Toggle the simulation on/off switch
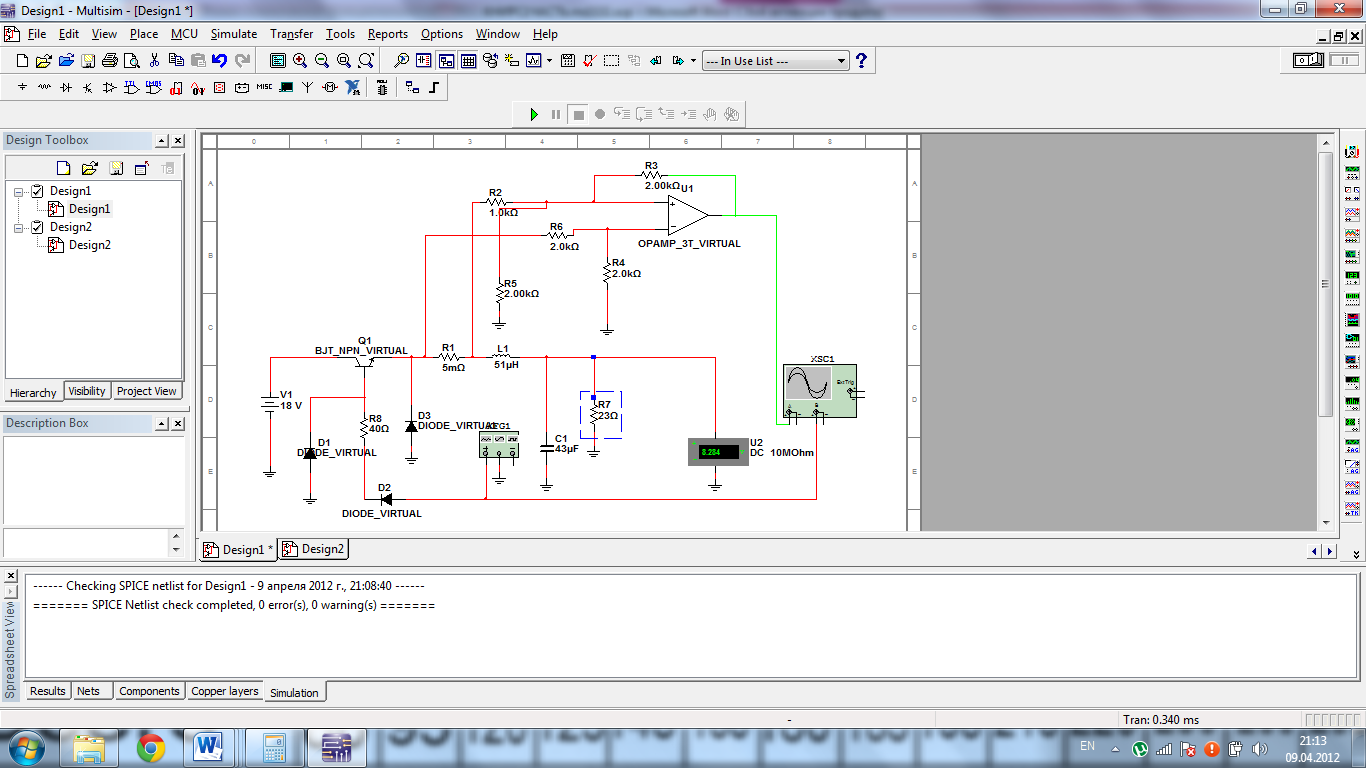 1309,60
